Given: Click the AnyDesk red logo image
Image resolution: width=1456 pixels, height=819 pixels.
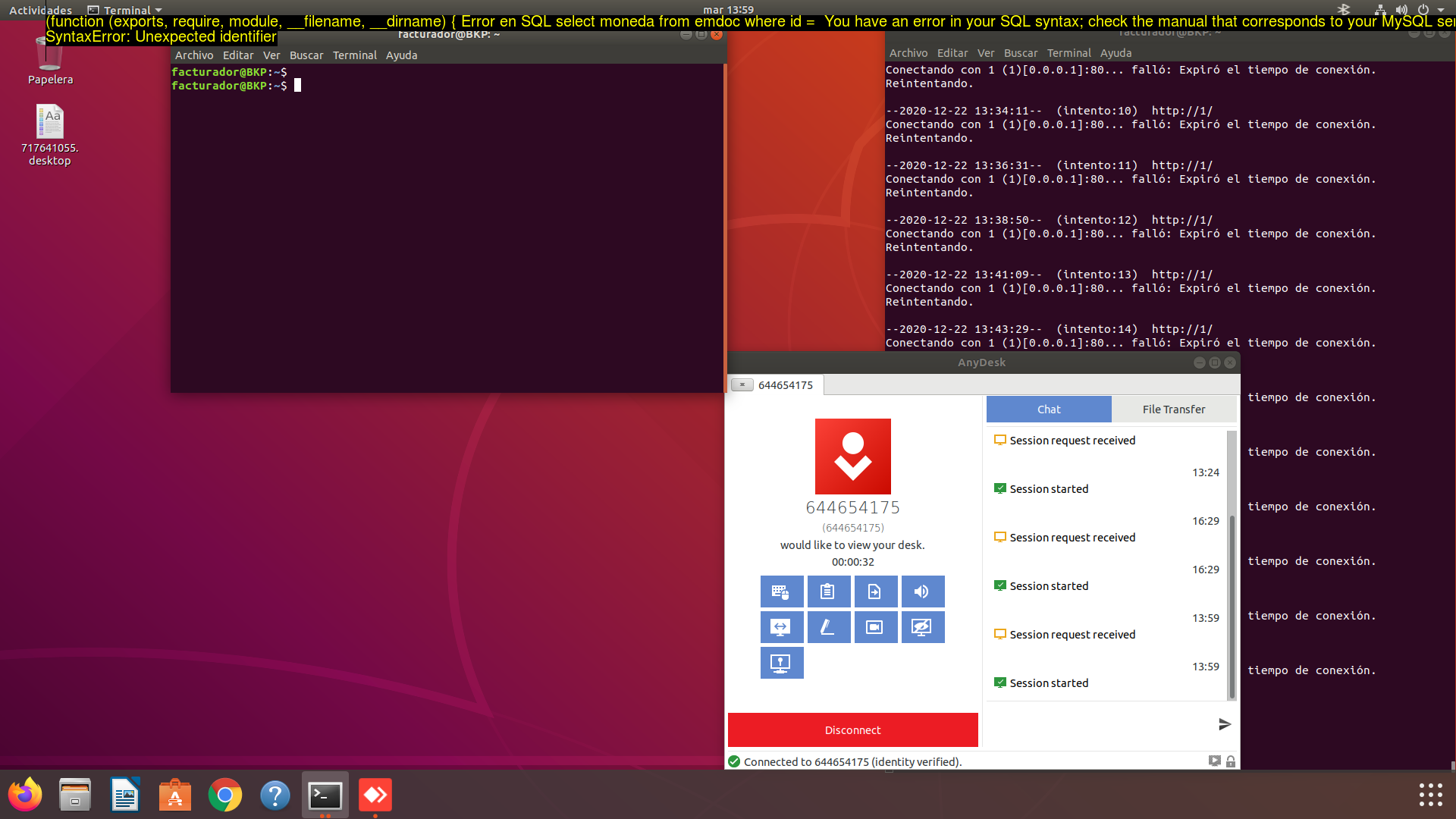Looking at the screenshot, I should (x=853, y=457).
